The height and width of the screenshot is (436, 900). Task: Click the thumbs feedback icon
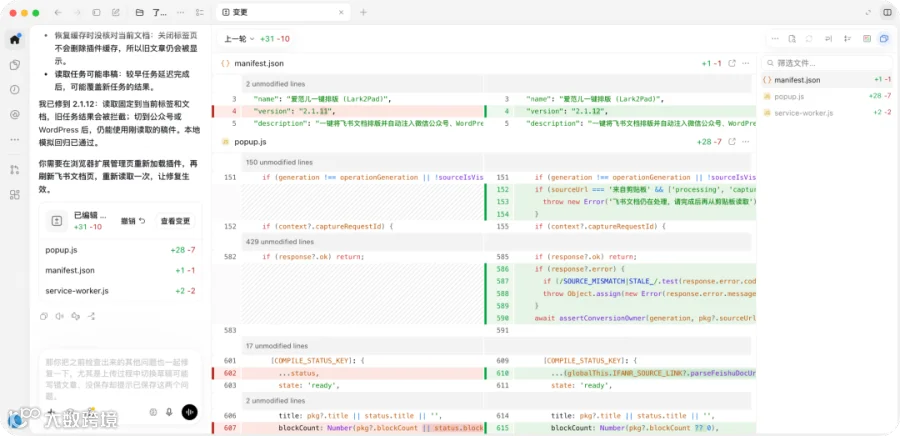(75, 316)
